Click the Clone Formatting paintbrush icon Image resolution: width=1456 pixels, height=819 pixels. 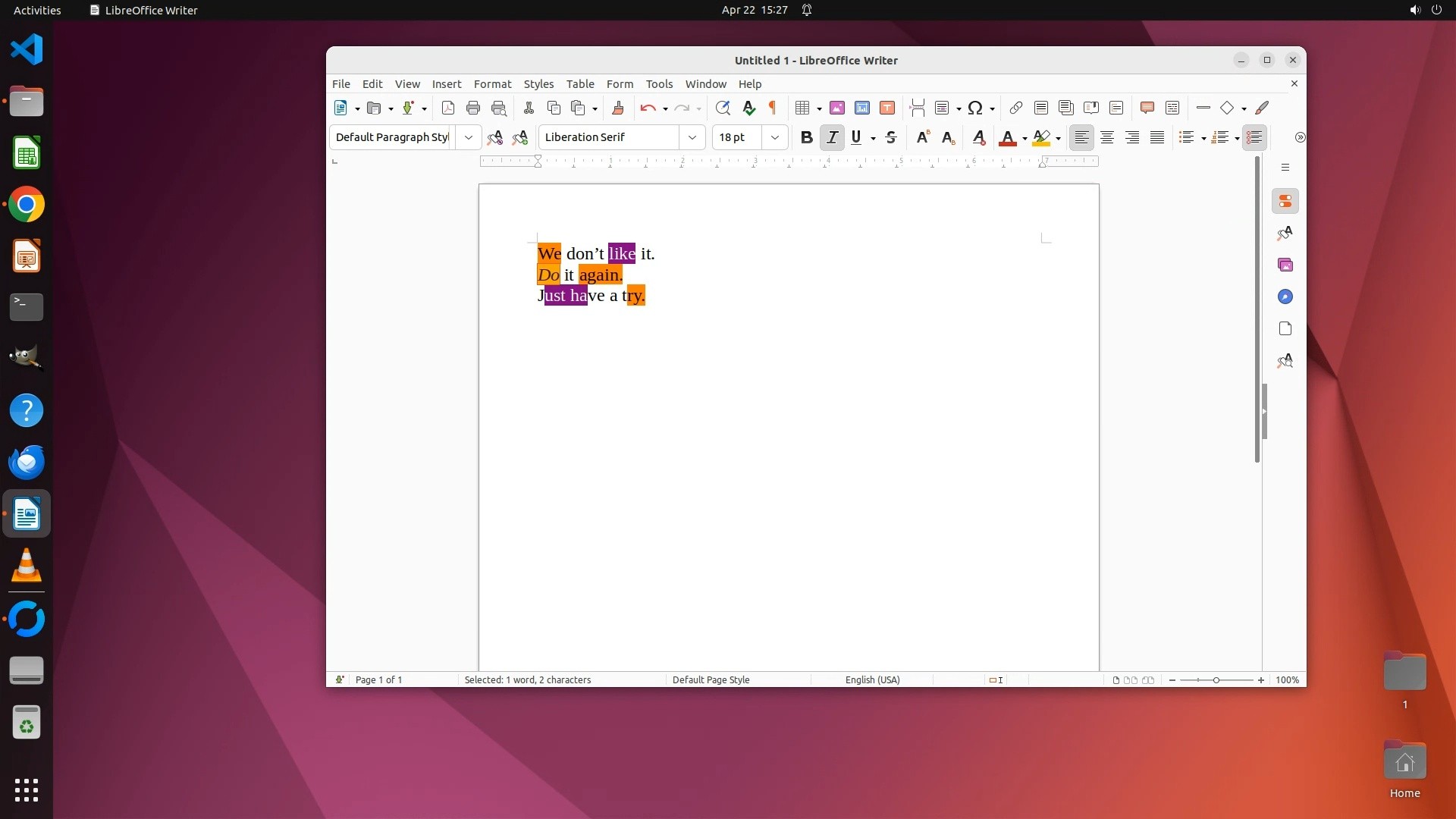(618, 108)
